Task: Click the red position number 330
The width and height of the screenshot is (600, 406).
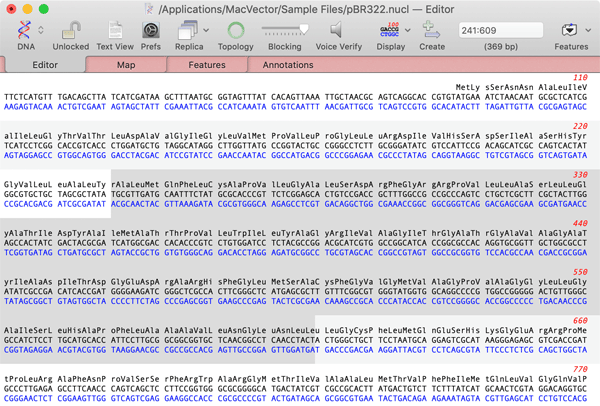Action: tap(580, 175)
